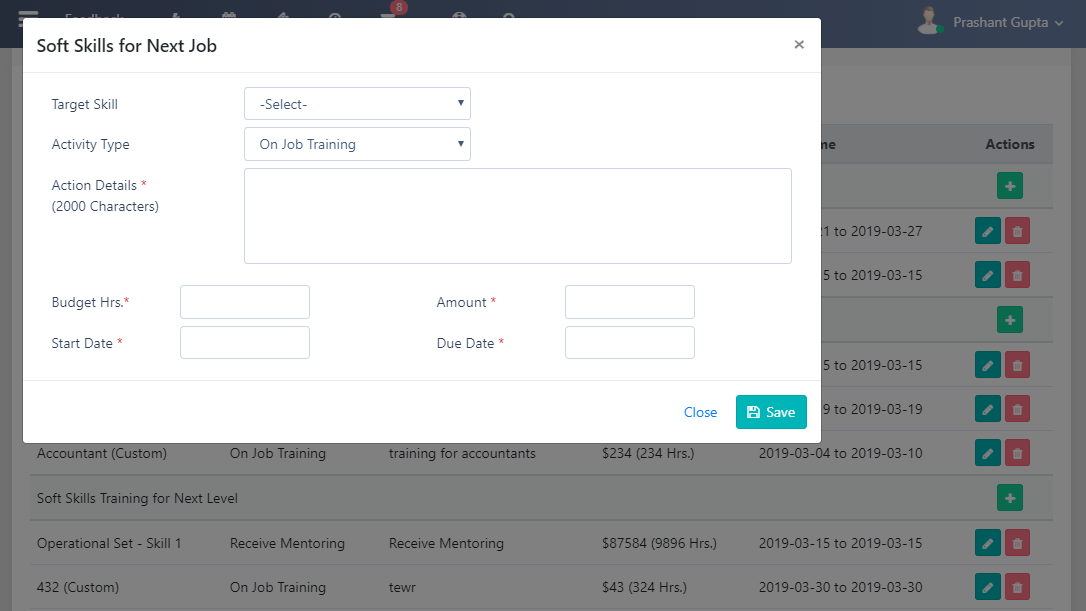
Task: Click inside the Action Details text area
Action: coord(517,216)
